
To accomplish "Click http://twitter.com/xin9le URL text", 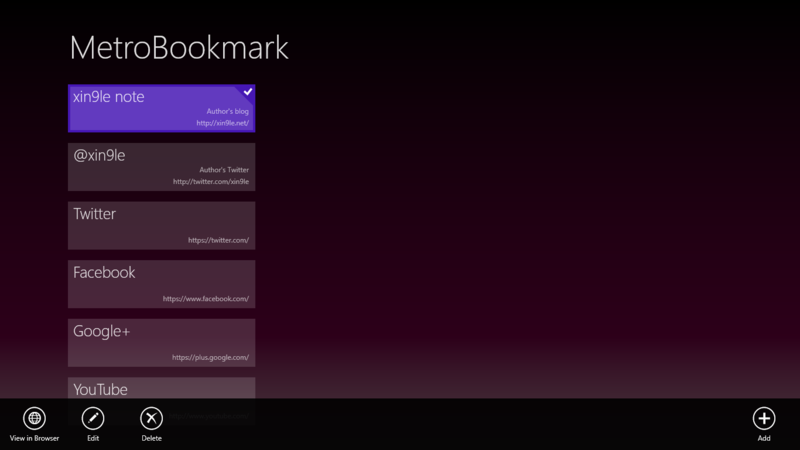I will pos(211,182).
